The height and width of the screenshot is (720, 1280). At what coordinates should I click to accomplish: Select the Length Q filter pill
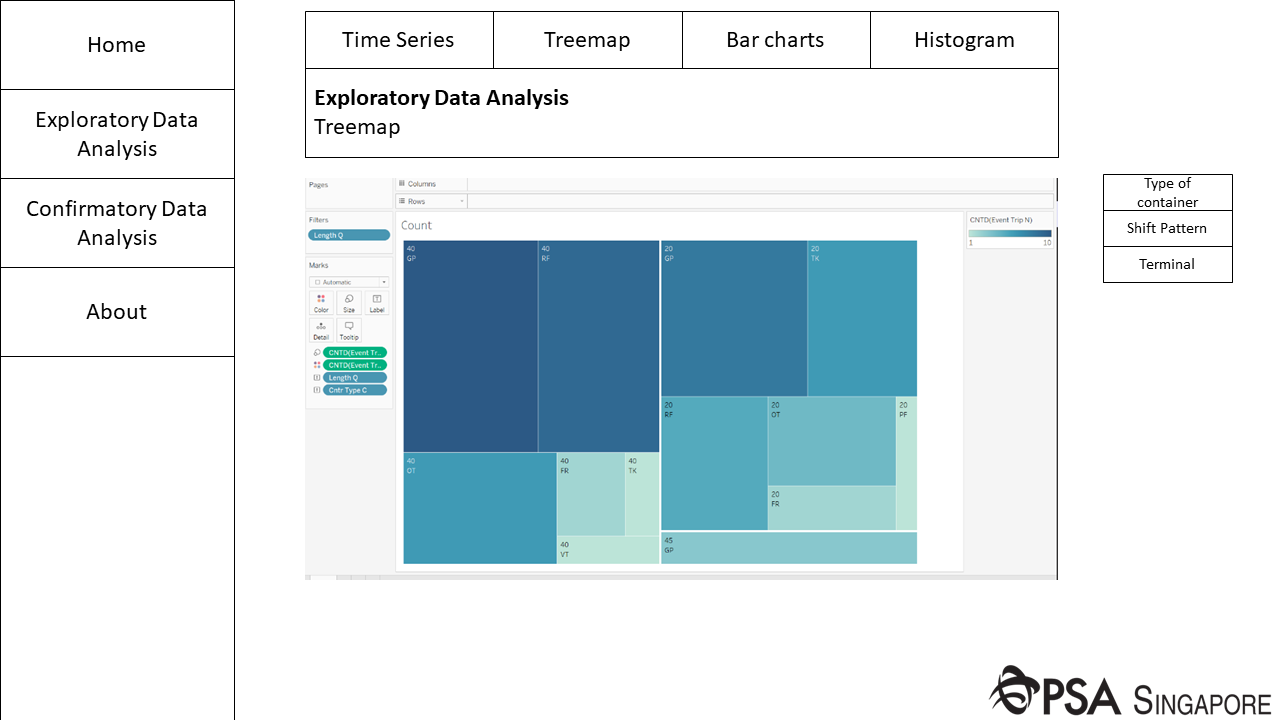tap(349, 235)
